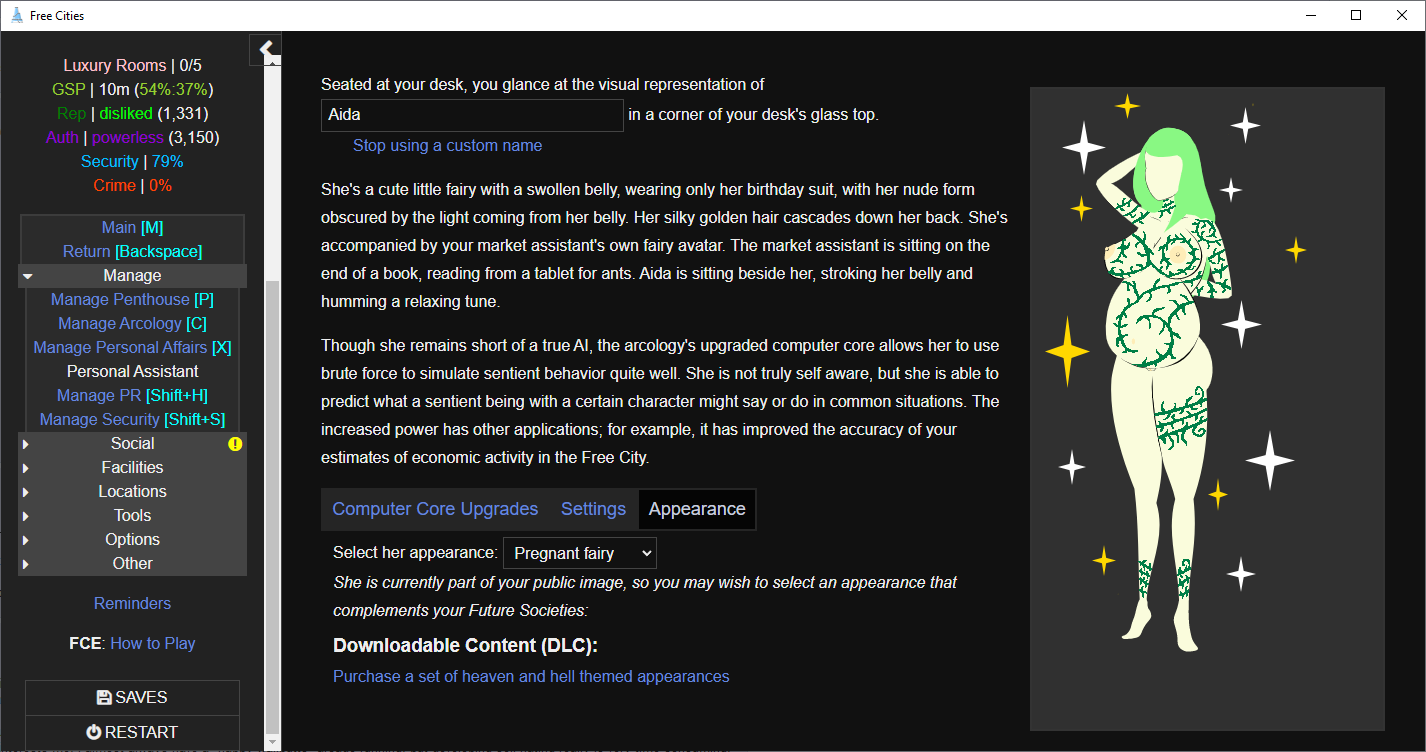Open Manage Penthouse page
The width and height of the screenshot is (1426, 752).
(132, 300)
